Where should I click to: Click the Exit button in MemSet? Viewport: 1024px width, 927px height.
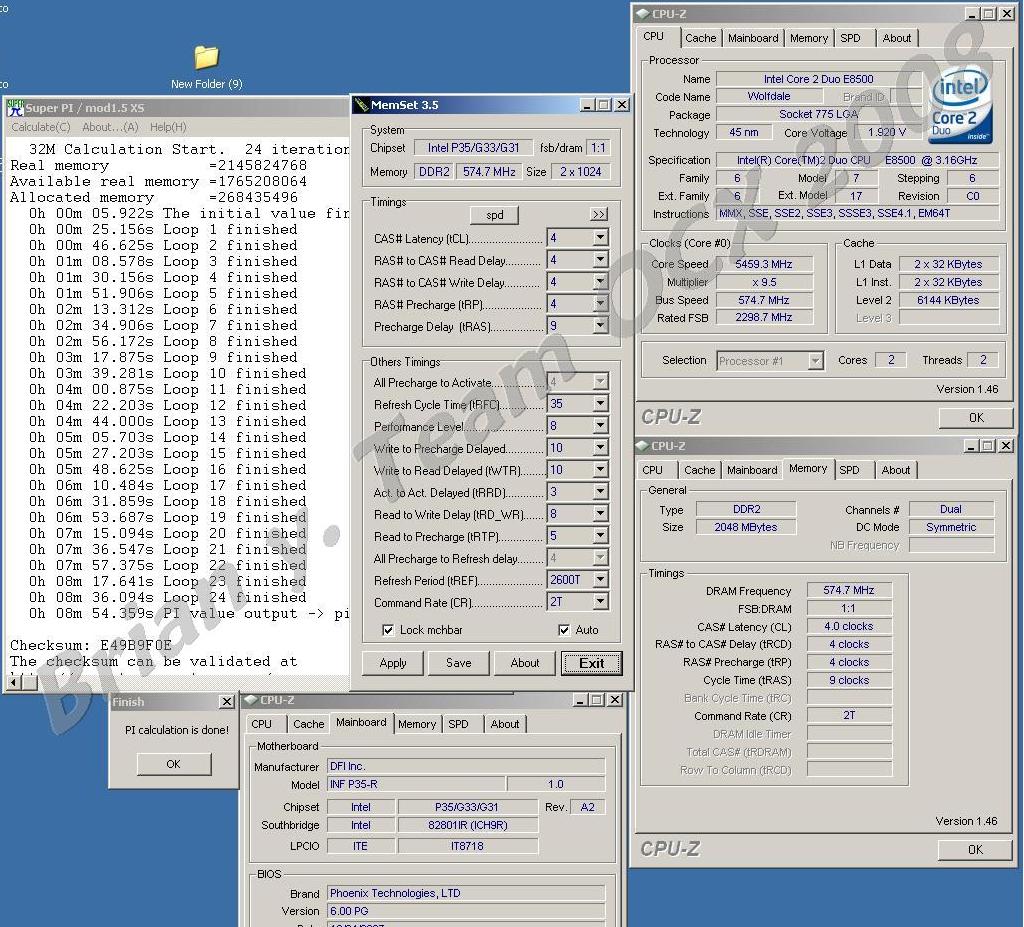pyautogui.click(x=592, y=663)
